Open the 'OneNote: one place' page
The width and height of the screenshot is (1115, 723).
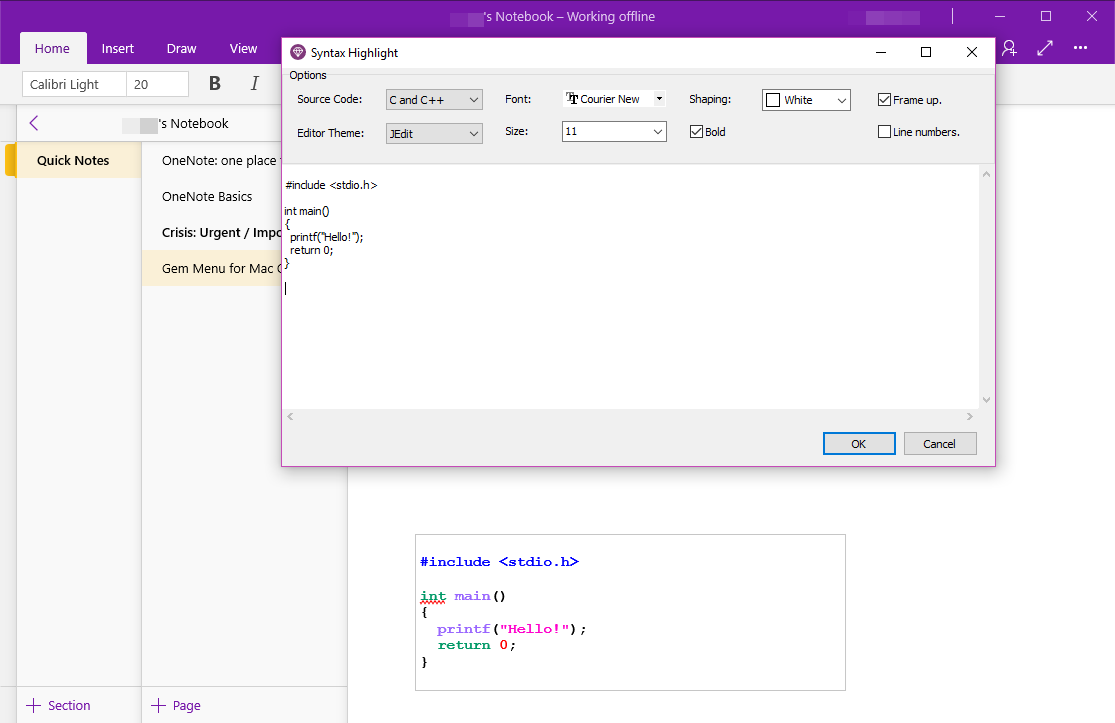click(x=212, y=161)
